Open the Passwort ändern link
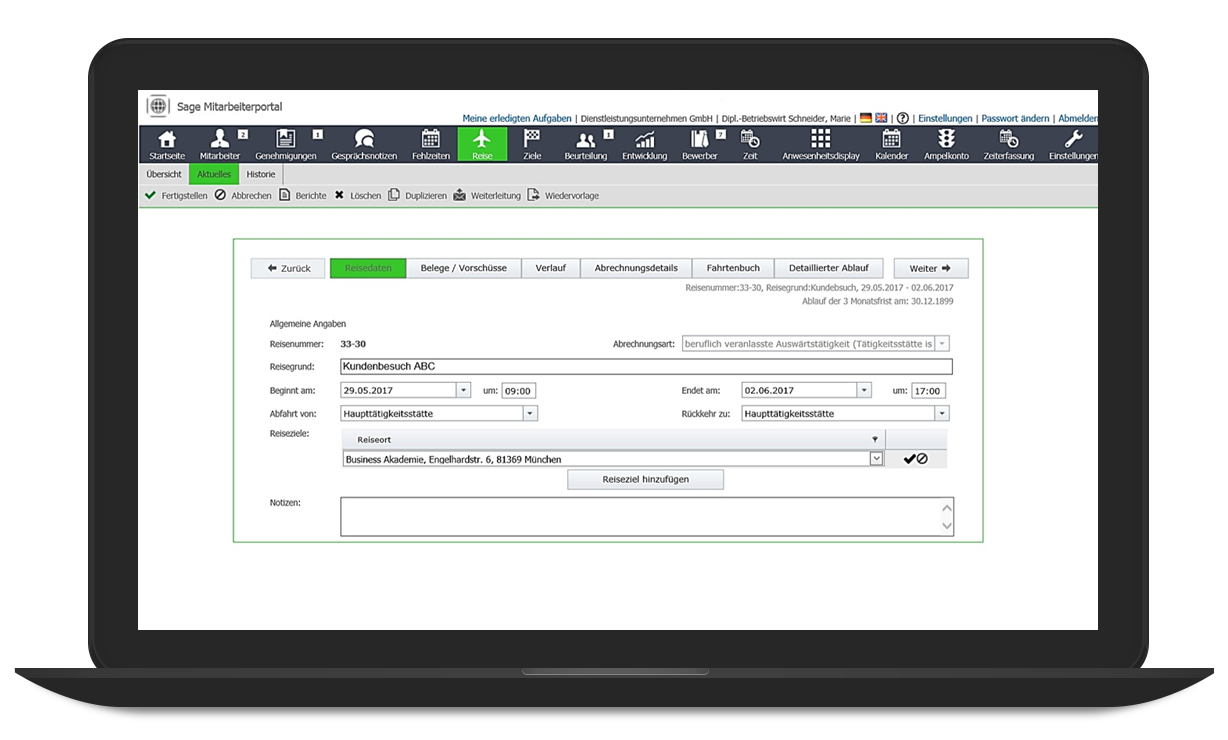This screenshot has height=740, width=1228. pos(1015,118)
